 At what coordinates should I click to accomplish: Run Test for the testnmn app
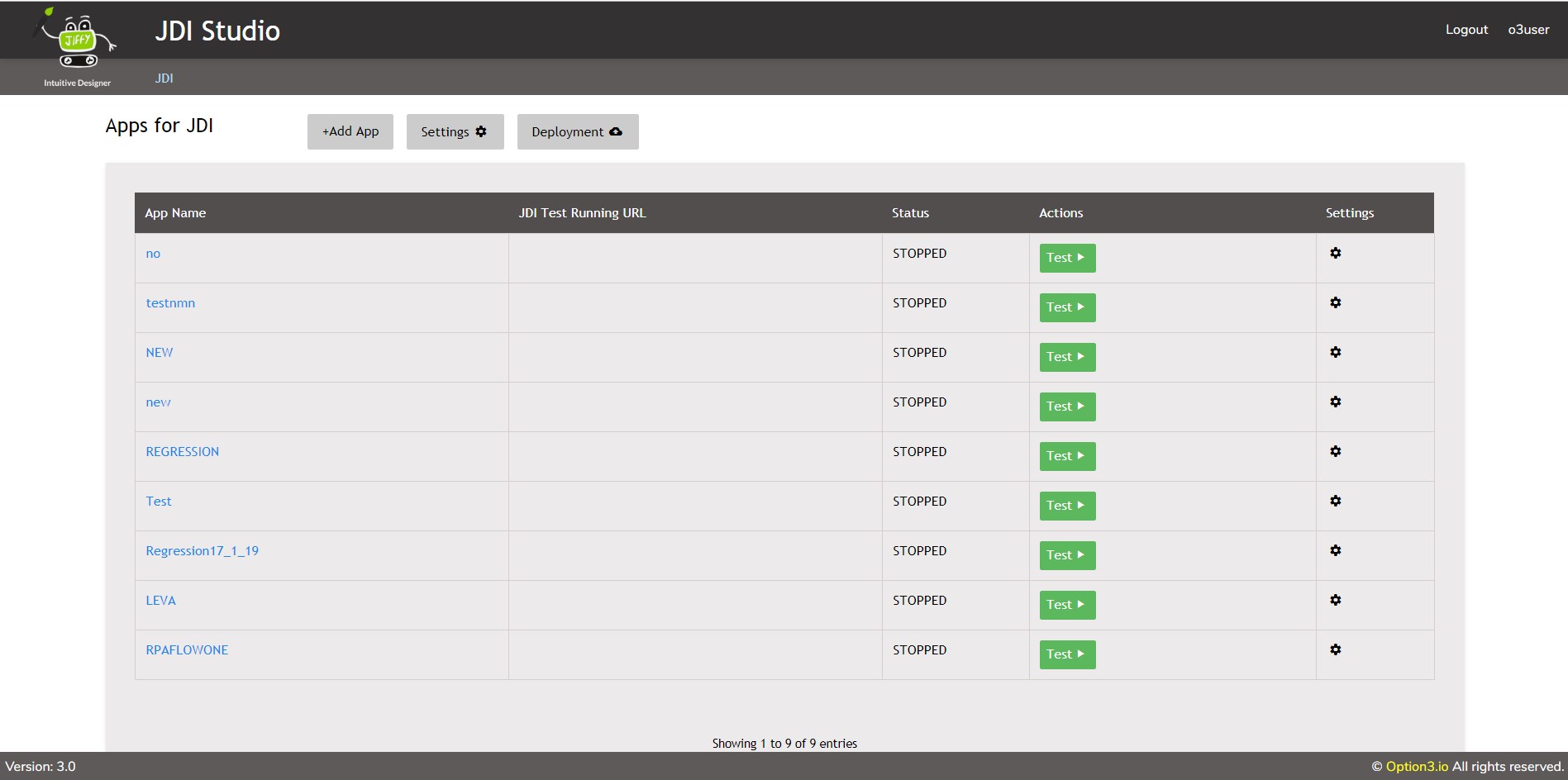click(1067, 307)
